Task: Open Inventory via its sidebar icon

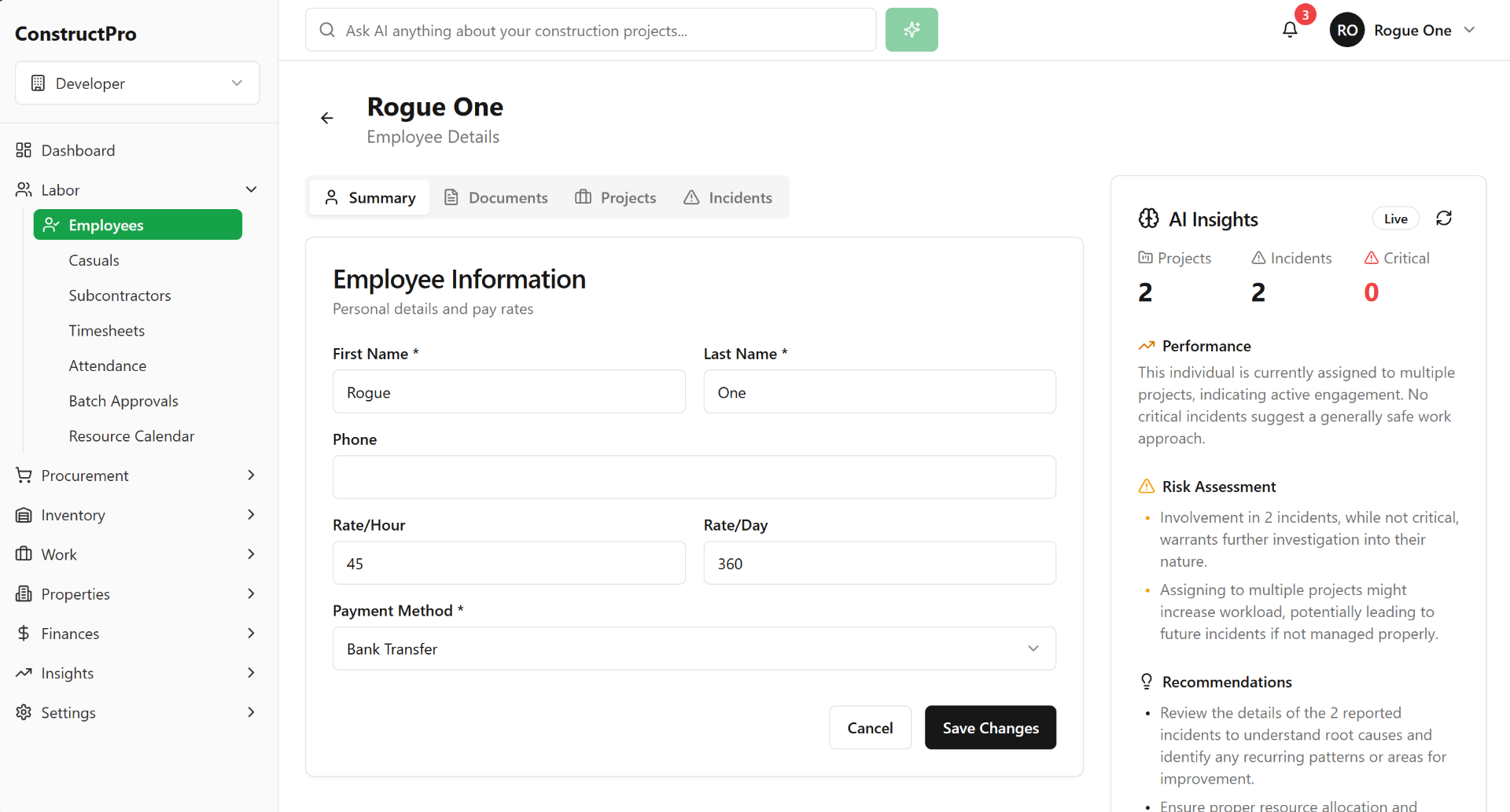Action: click(23, 515)
